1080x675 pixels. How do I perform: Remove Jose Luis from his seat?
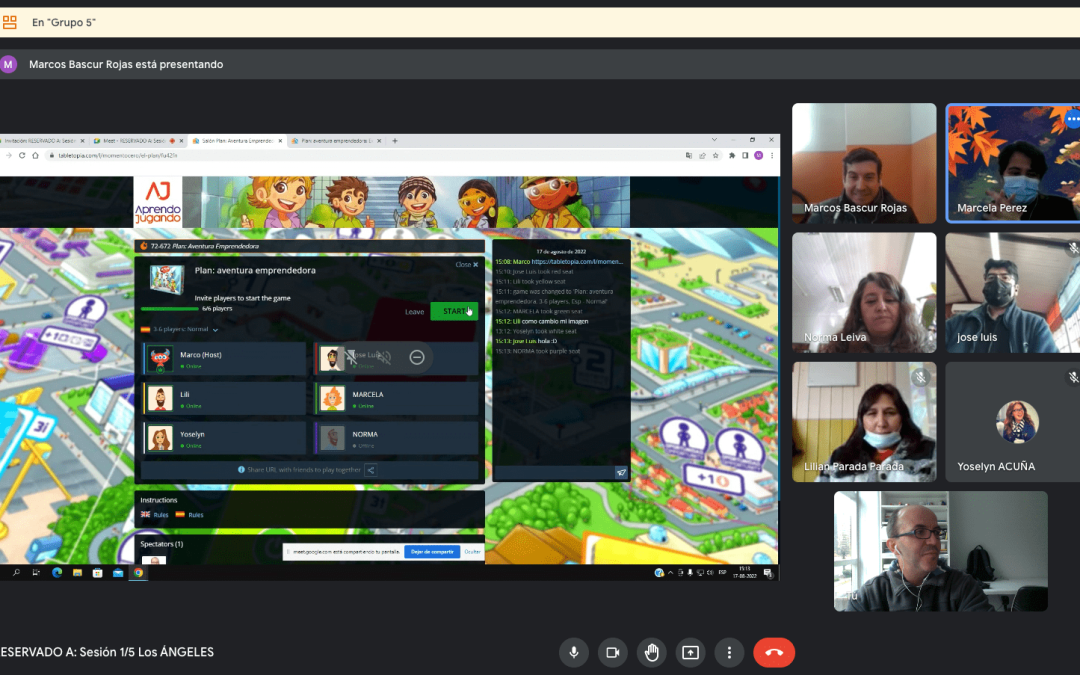click(x=417, y=357)
